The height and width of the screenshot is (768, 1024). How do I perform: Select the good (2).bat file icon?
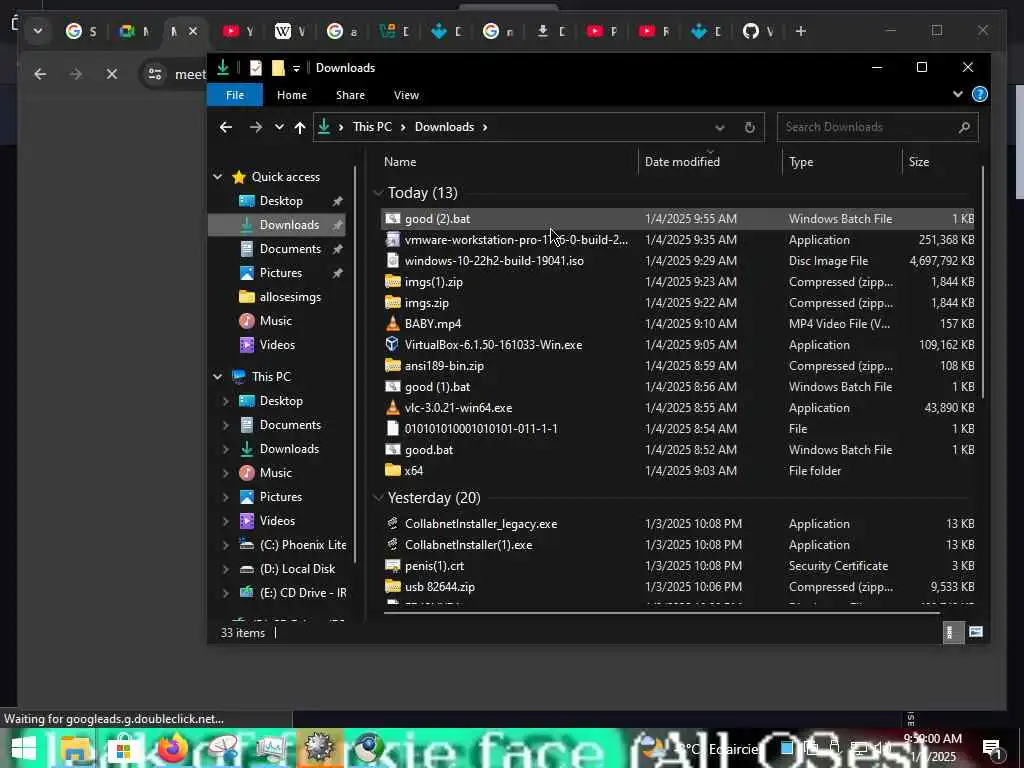392,219
